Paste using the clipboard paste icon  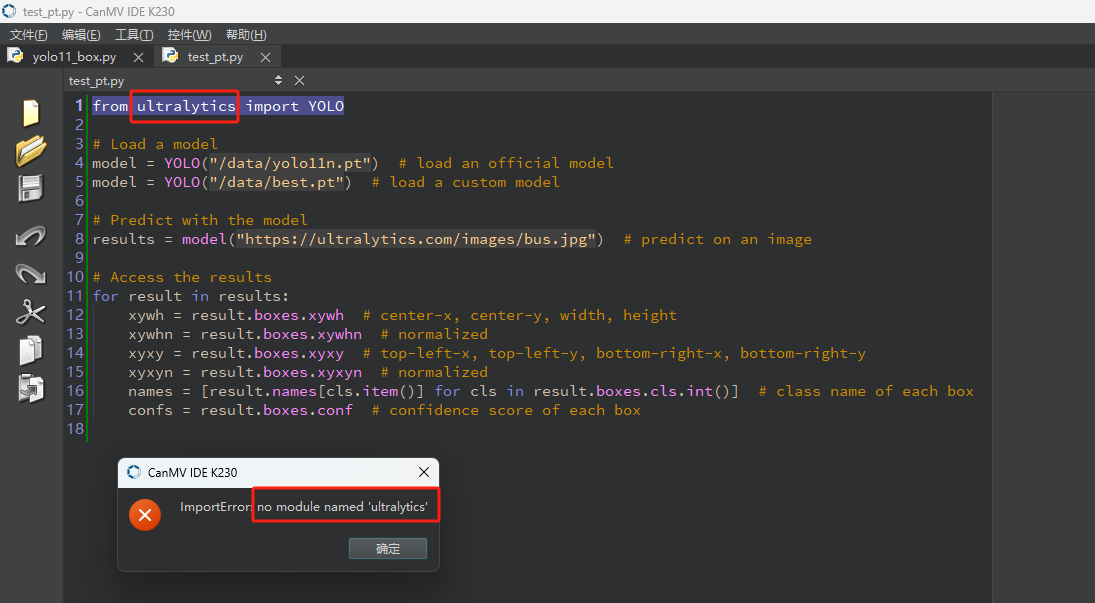(31, 388)
